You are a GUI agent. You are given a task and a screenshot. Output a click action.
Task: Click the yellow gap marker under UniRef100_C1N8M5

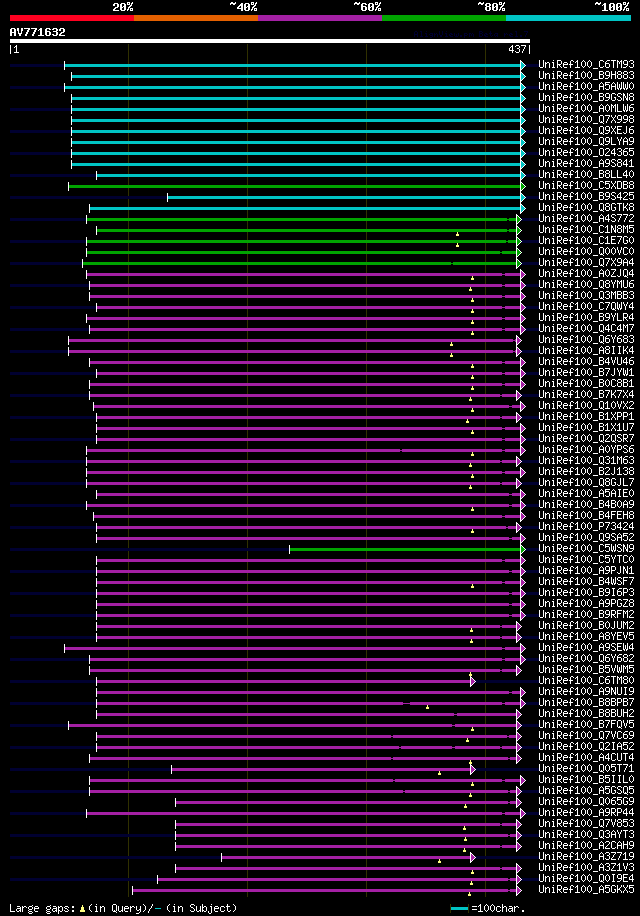[x=457, y=234]
